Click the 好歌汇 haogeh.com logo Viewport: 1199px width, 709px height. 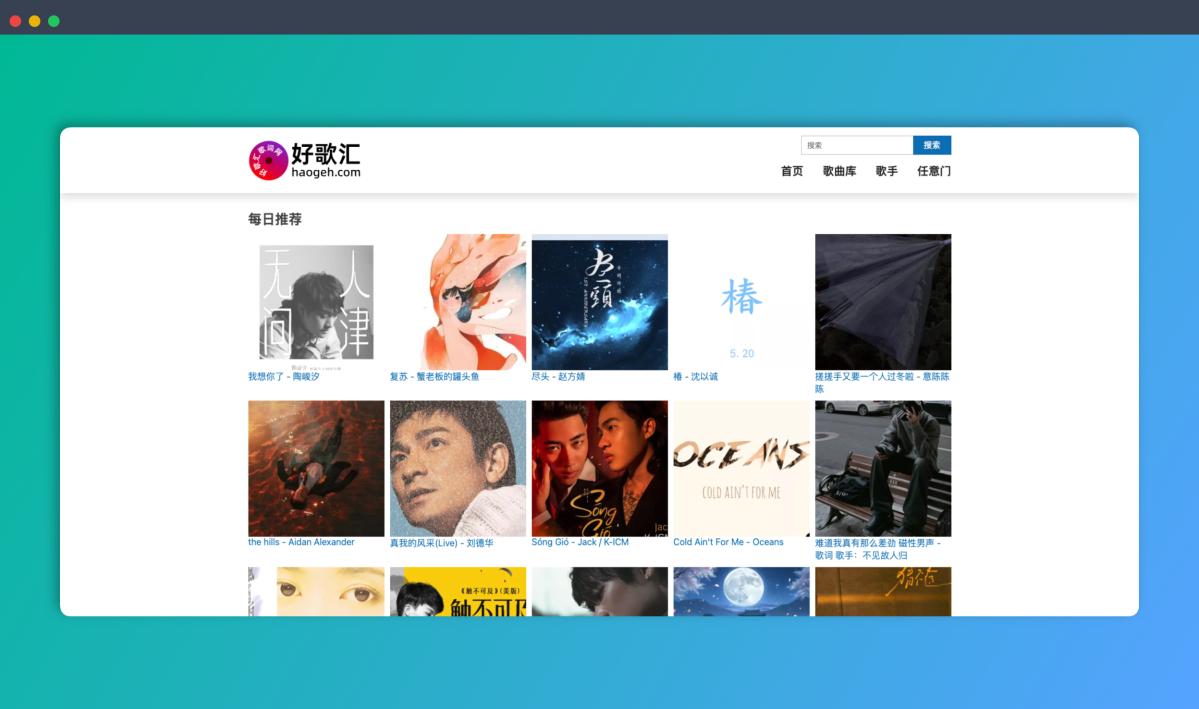(304, 160)
